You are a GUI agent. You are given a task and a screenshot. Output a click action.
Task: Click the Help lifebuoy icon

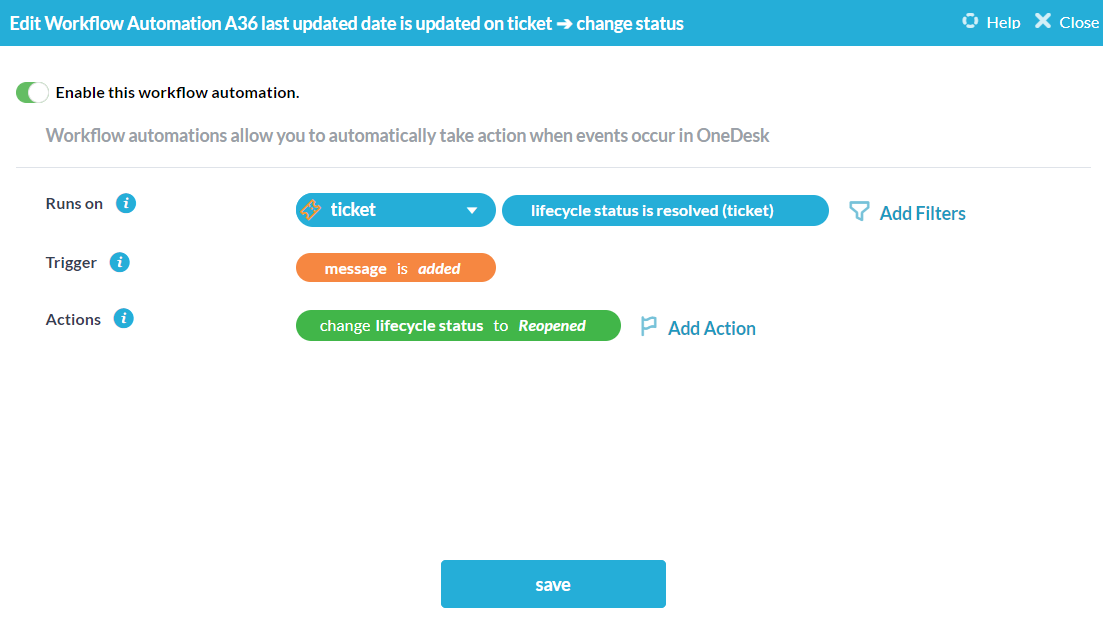coord(969,21)
